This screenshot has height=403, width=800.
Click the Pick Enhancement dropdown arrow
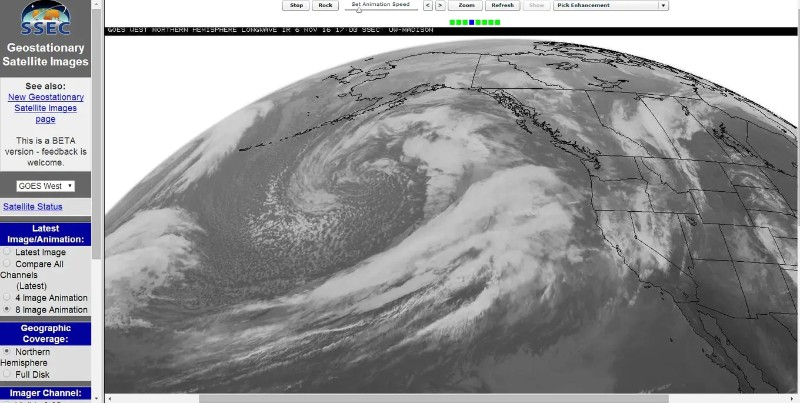663,5
